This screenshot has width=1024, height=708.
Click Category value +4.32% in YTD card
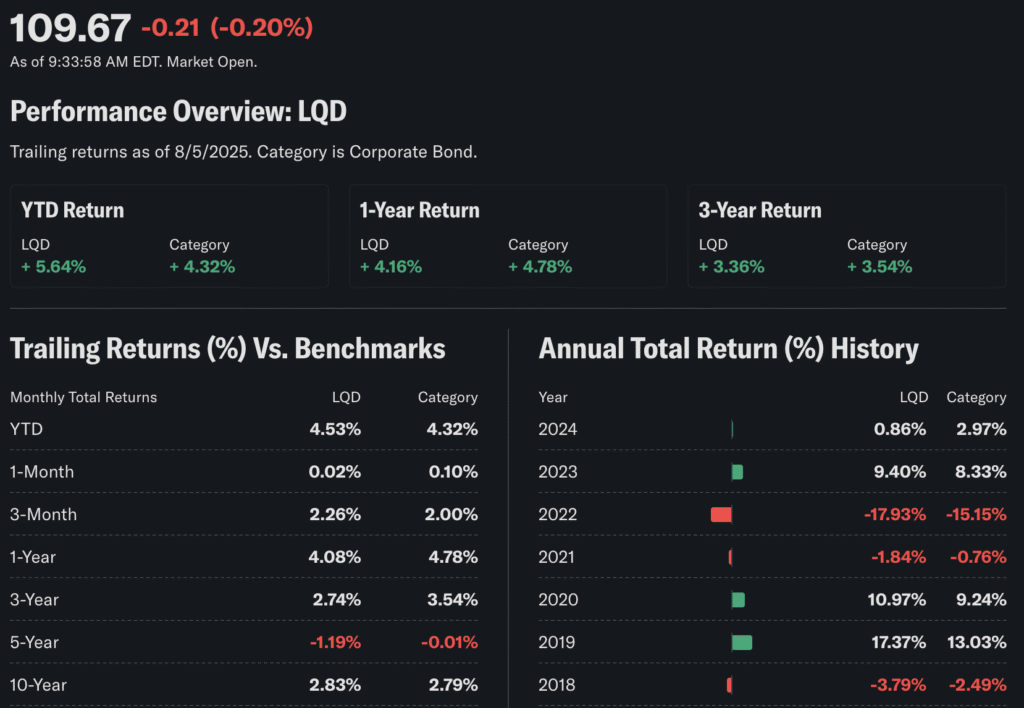tap(202, 266)
